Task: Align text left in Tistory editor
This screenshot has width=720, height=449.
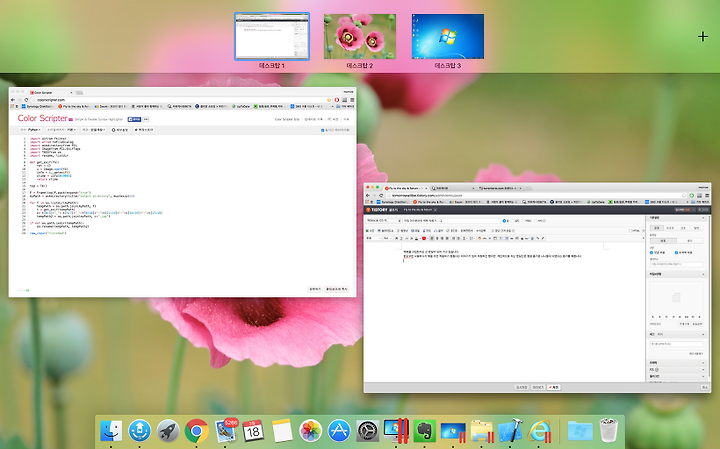Action: tap(432, 238)
